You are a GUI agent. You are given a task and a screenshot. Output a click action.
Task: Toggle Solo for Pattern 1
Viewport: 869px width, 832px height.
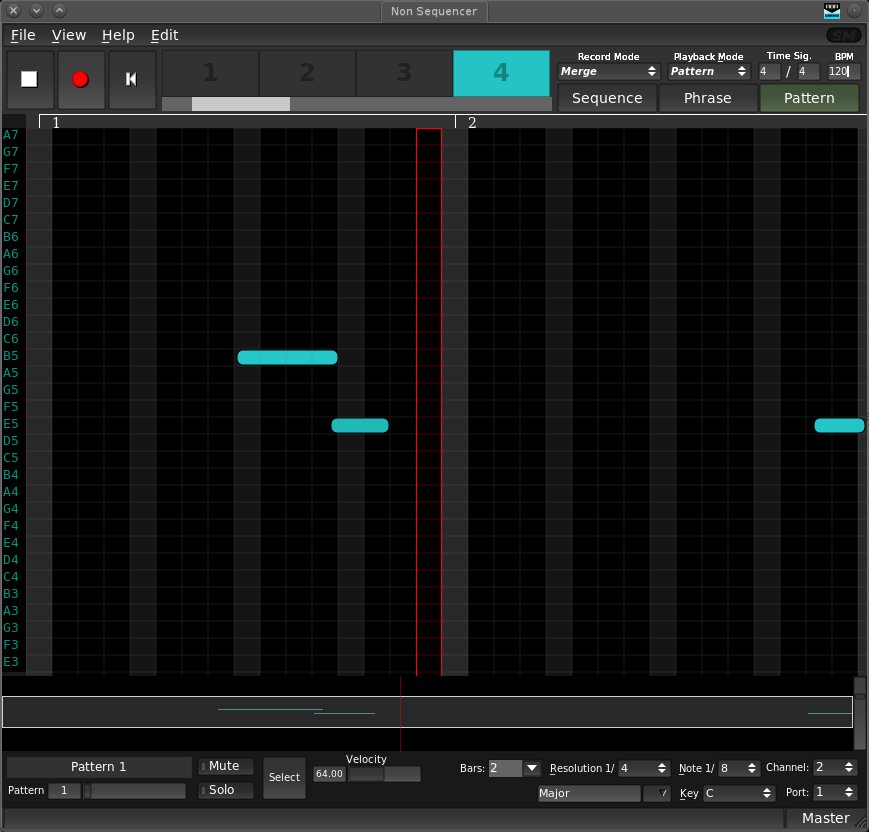(x=225, y=790)
